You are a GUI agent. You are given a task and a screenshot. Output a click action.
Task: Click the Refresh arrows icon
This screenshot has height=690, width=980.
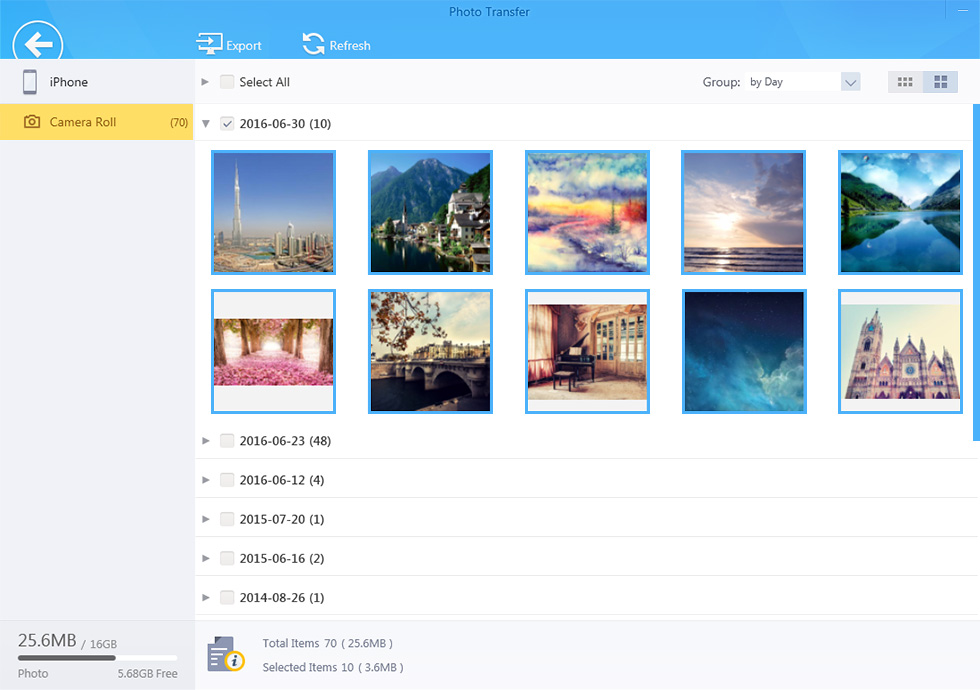coord(313,44)
